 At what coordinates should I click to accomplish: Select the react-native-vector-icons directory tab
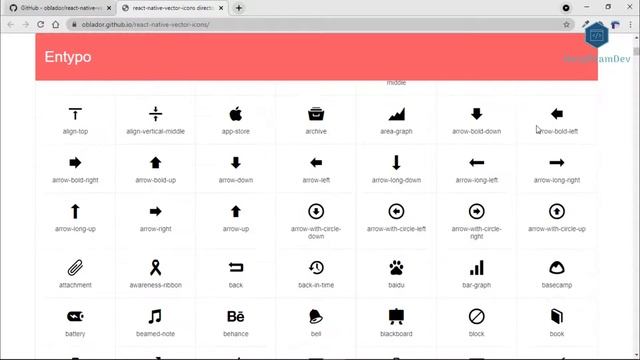click(x=172, y=8)
